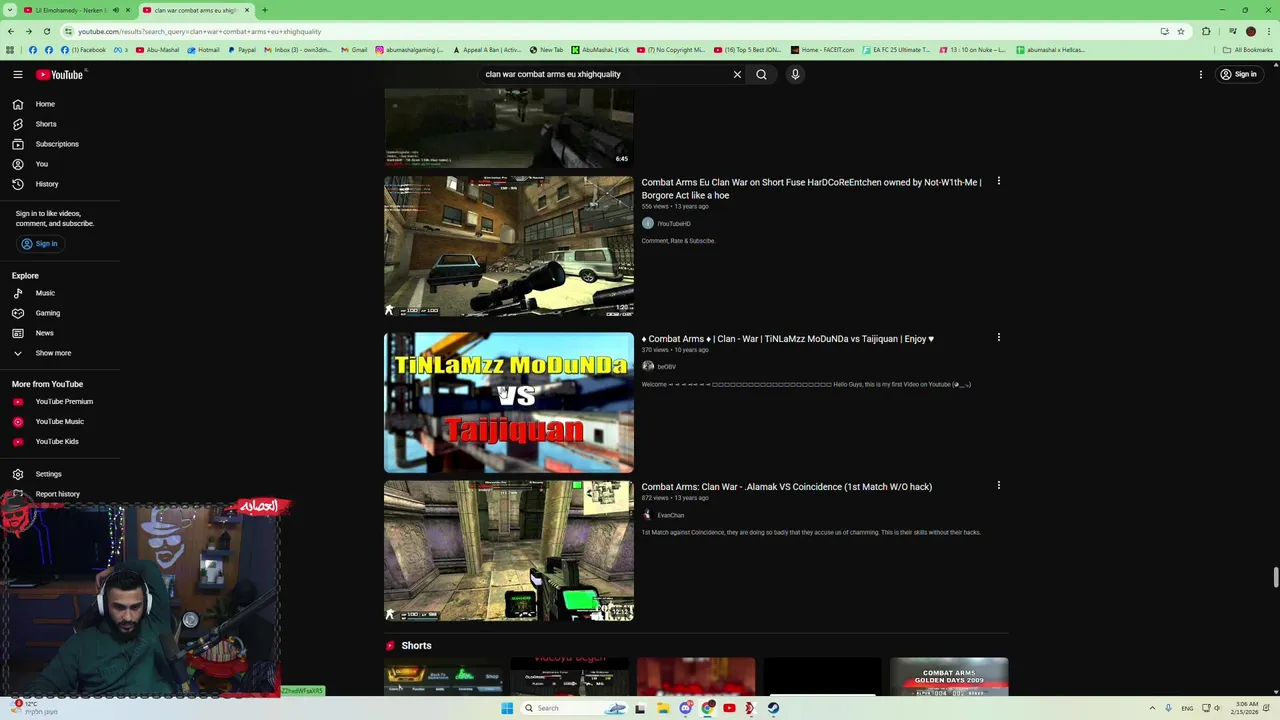Open the YouTube settings kebab menu in the header
Viewport: 1280px width, 720px height.
pyautogui.click(x=1201, y=74)
